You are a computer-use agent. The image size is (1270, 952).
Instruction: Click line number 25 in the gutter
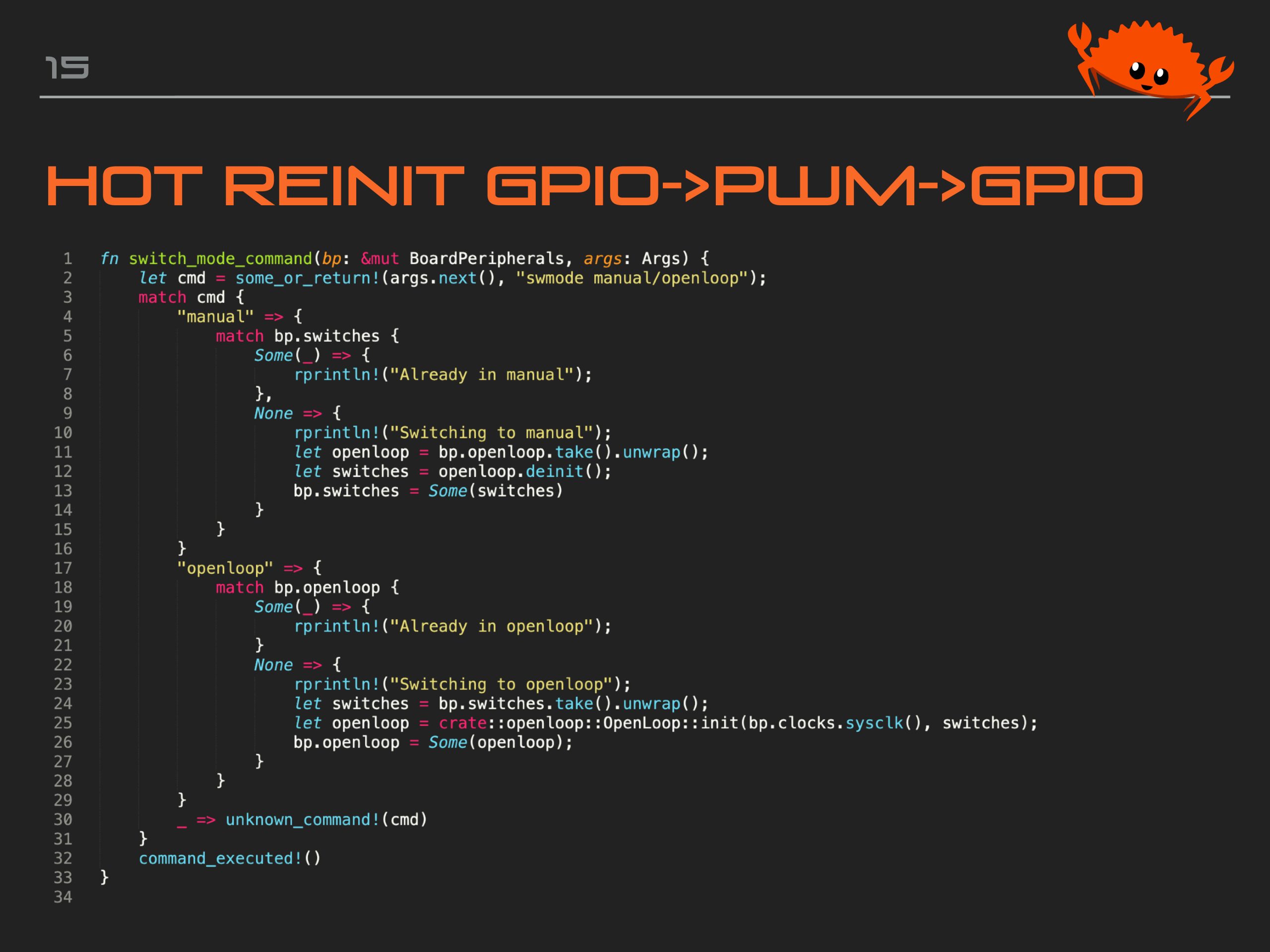click(x=63, y=723)
